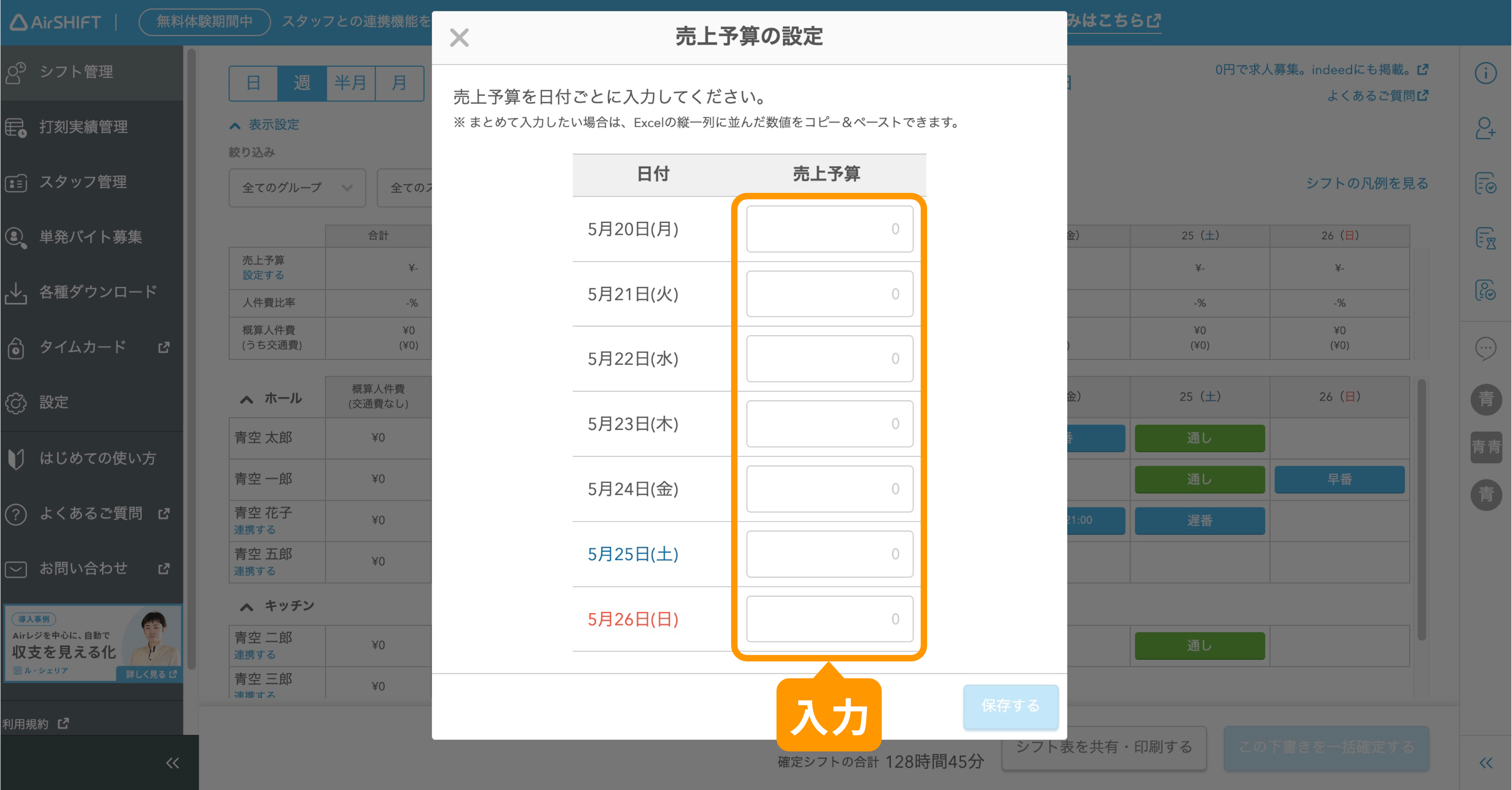Open the 全てのグループ dropdown
The width and height of the screenshot is (1512, 790).
click(x=297, y=188)
